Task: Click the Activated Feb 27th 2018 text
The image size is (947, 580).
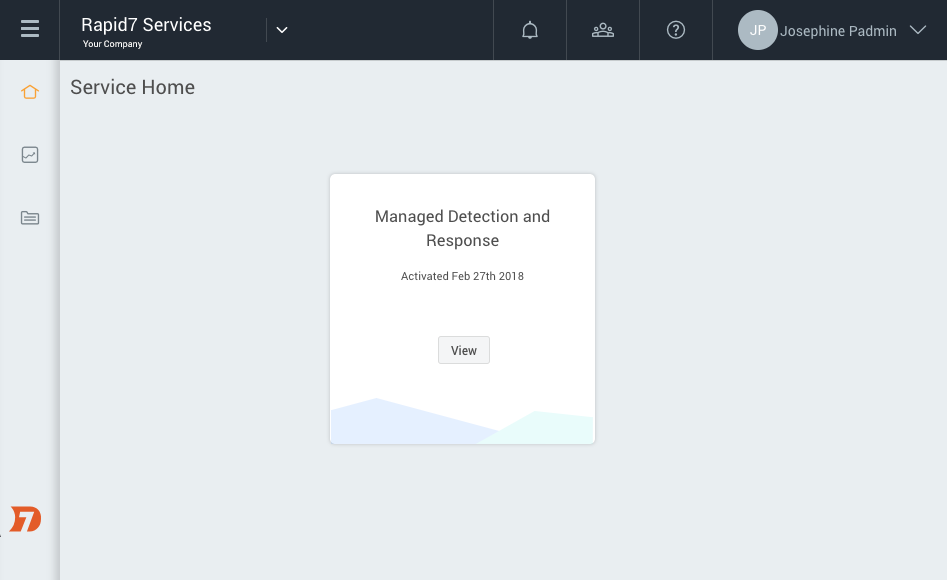Action: click(463, 276)
